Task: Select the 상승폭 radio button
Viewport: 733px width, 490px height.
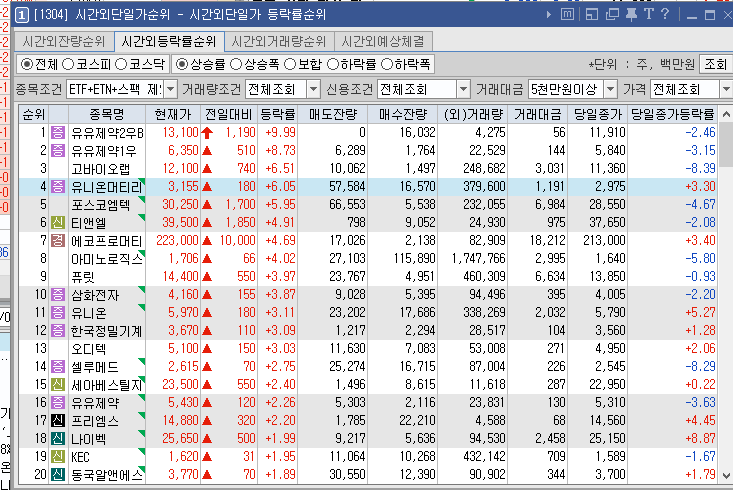Action: point(237,64)
